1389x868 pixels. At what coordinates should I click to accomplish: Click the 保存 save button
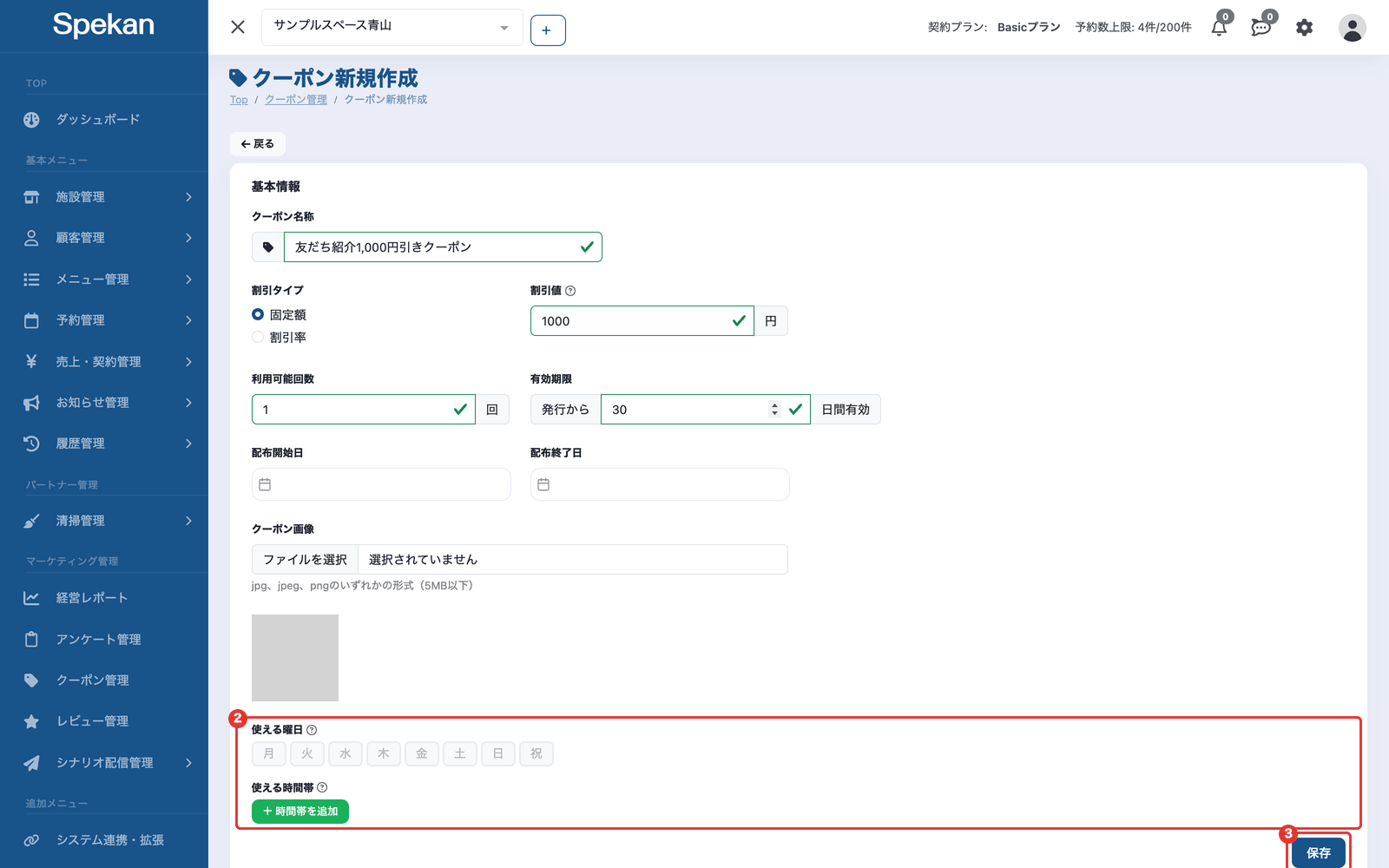pyautogui.click(x=1318, y=853)
